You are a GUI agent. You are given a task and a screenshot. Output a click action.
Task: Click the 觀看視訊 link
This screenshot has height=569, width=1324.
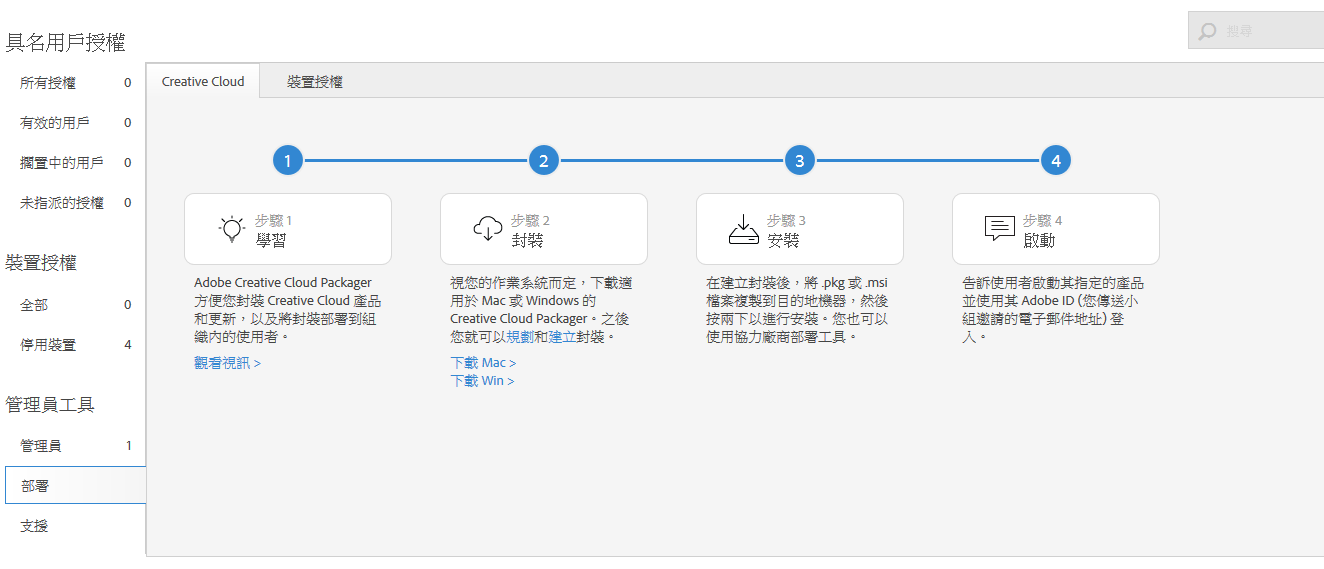227,363
